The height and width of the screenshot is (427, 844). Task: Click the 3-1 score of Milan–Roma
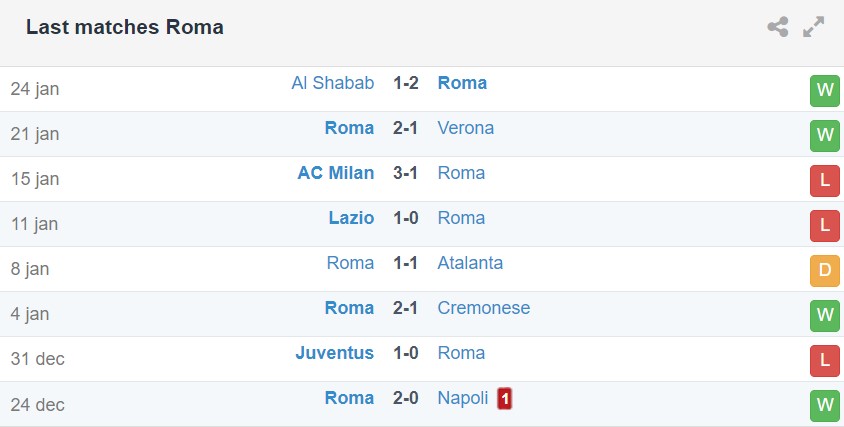(x=406, y=173)
